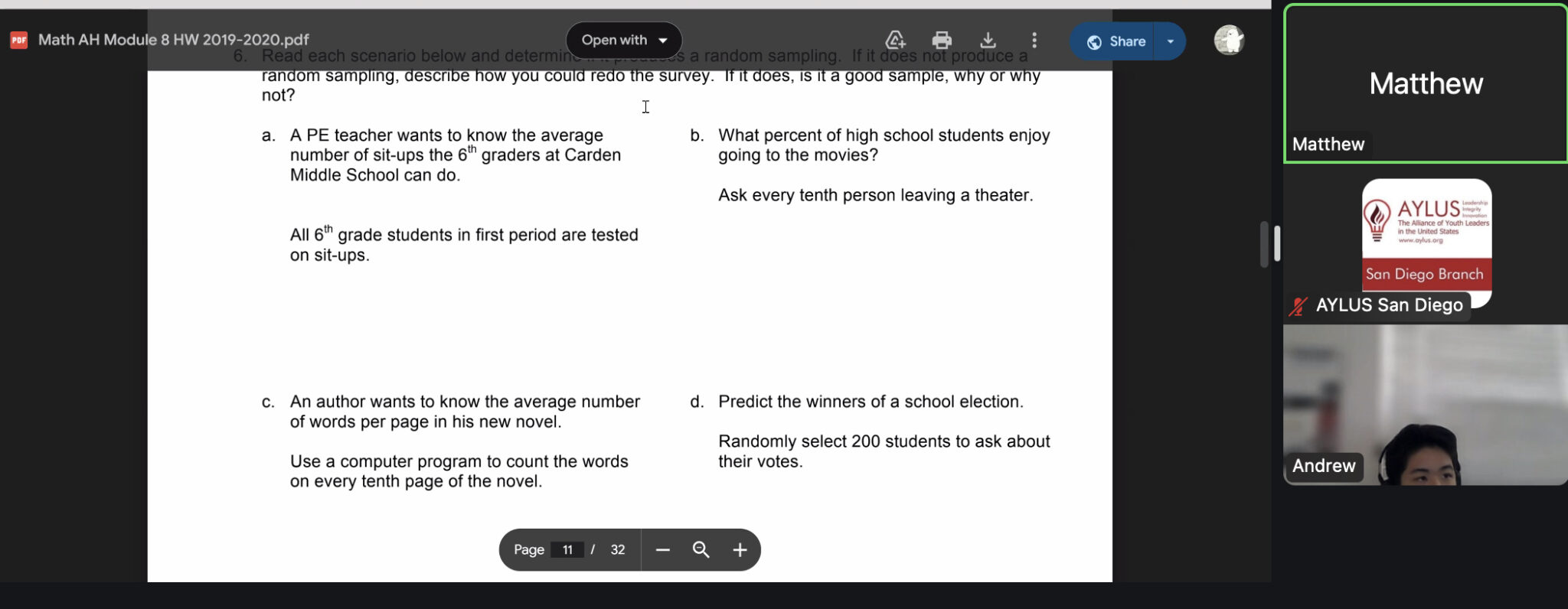Click the text 'Predict the winners of a school election.'
The width and height of the screenshot is (1568, 609).
871,402
